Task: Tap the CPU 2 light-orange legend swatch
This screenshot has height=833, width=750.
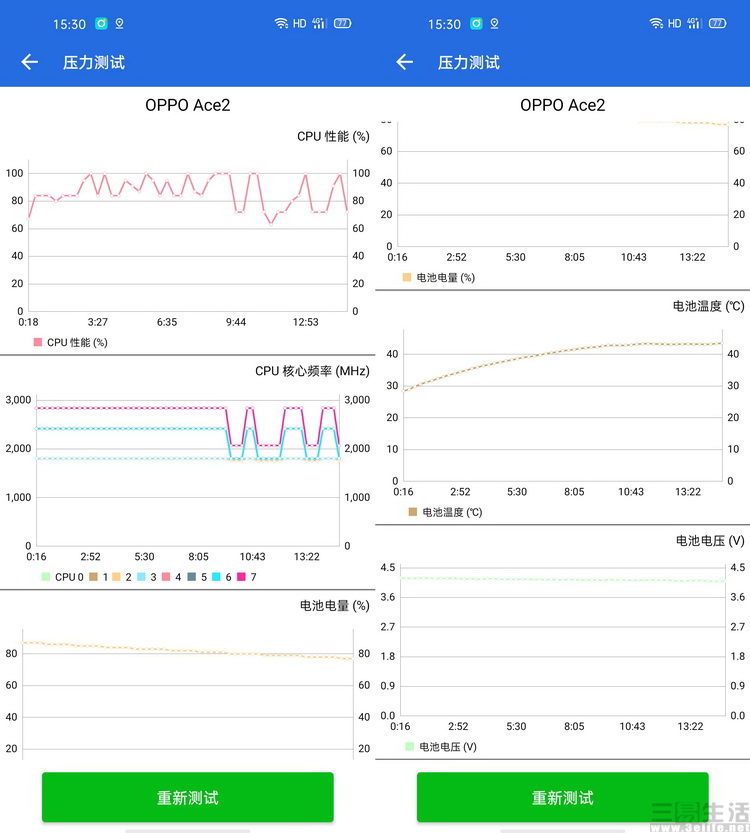Action: point(116,576)
